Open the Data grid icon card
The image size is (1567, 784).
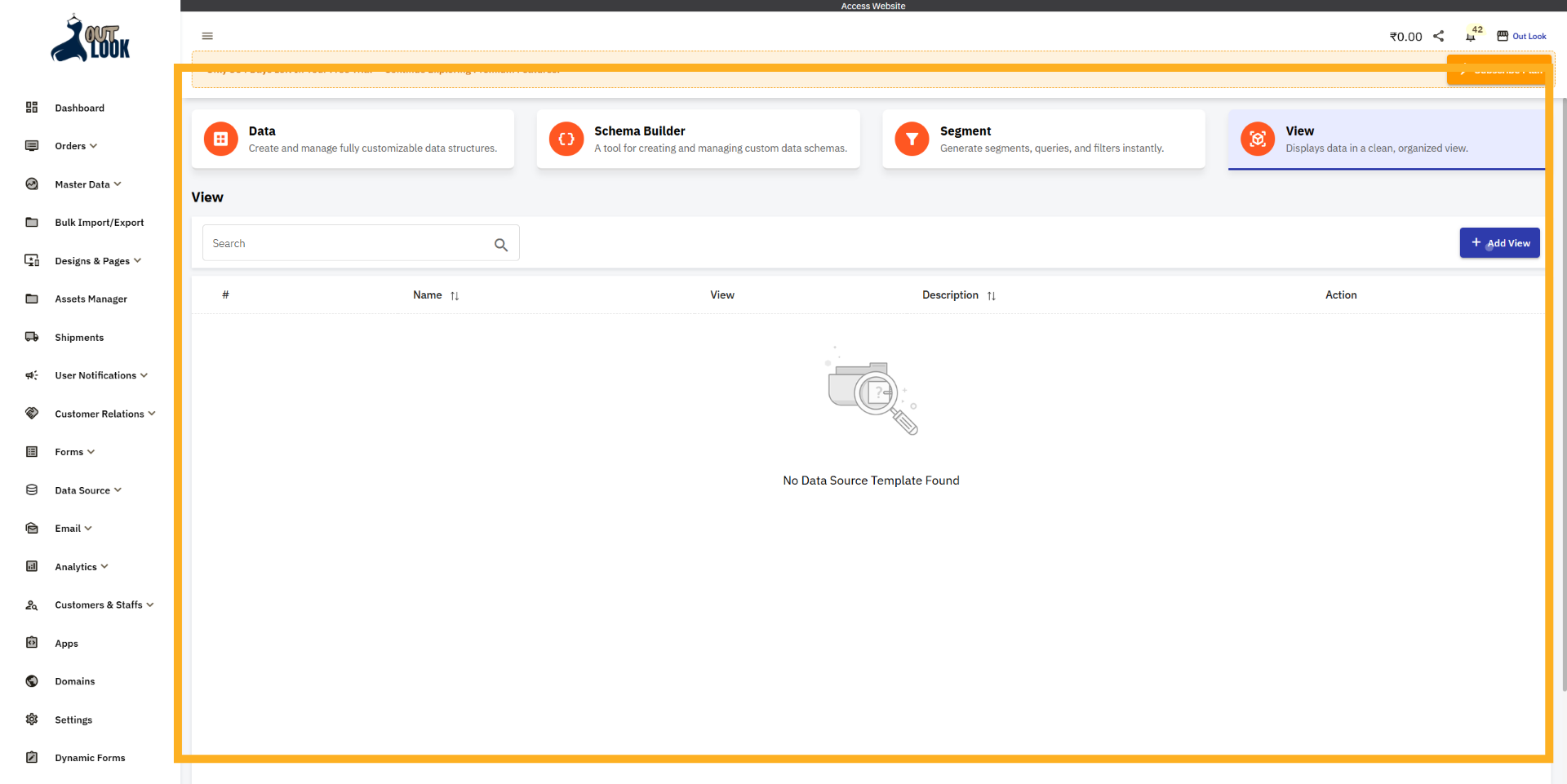point(220,139)
